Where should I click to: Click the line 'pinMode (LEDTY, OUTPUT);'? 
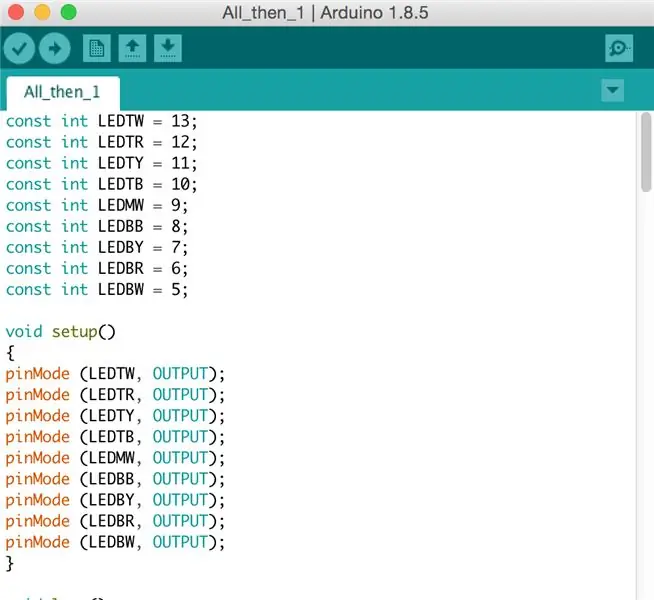tap(115, 416)
